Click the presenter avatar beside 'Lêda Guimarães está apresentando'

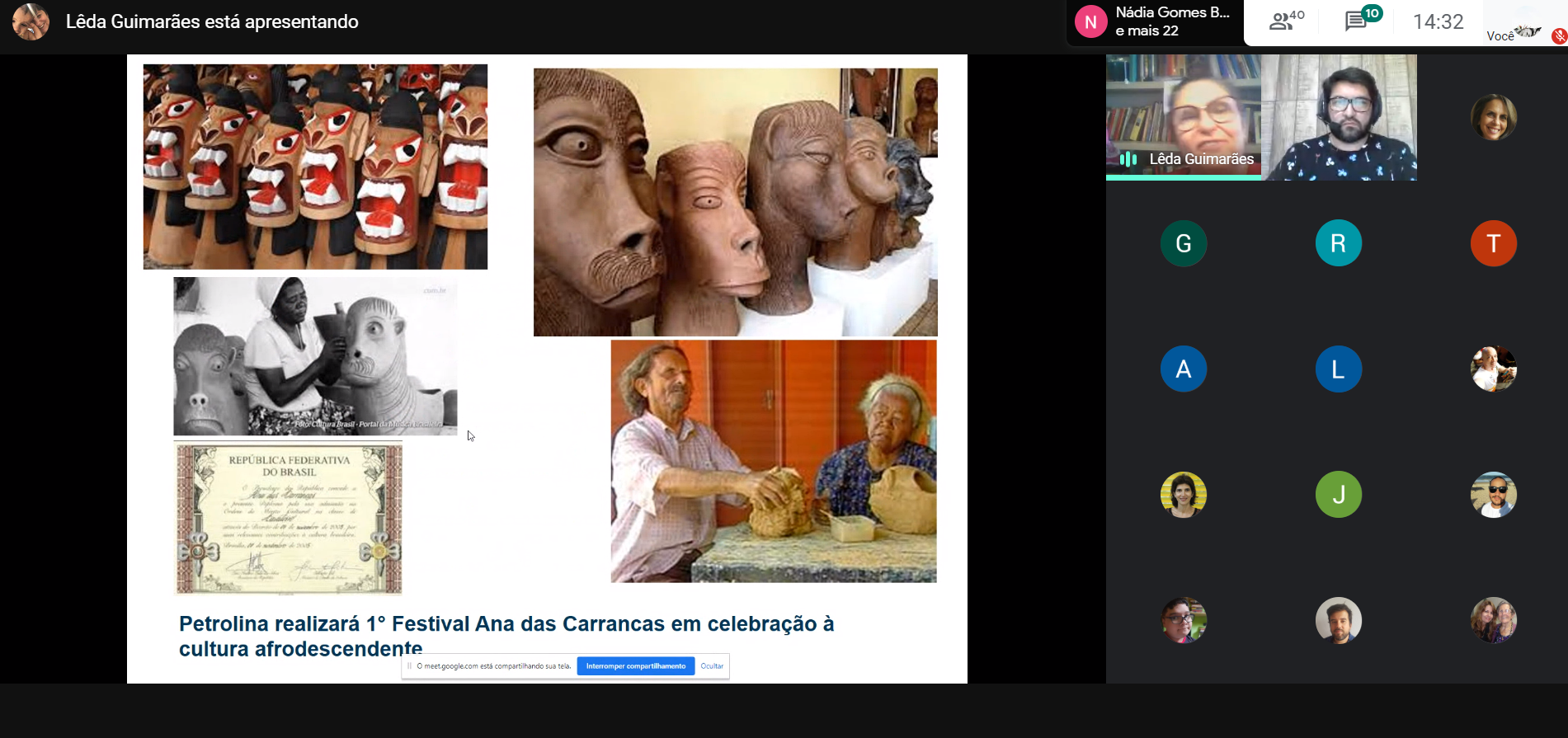(x=31, y=22)
